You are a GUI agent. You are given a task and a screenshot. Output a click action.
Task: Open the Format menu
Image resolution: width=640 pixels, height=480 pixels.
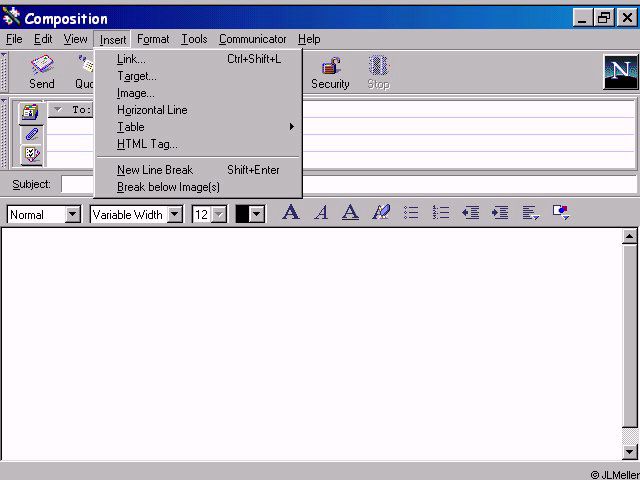coord(153,39)
